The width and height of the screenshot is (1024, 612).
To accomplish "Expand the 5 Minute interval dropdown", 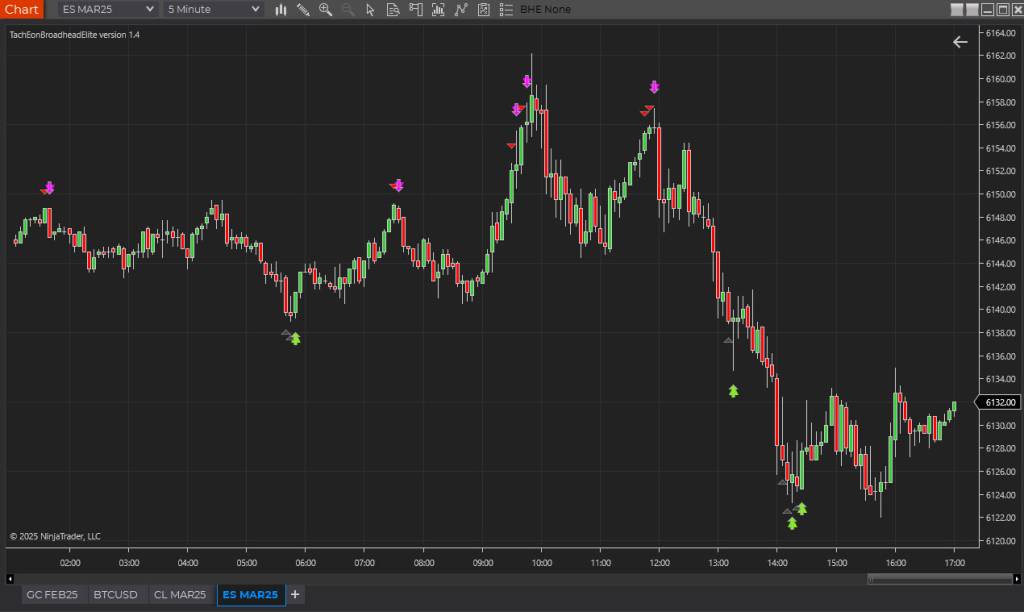I will pyautogui.click(x=214, y=10).
